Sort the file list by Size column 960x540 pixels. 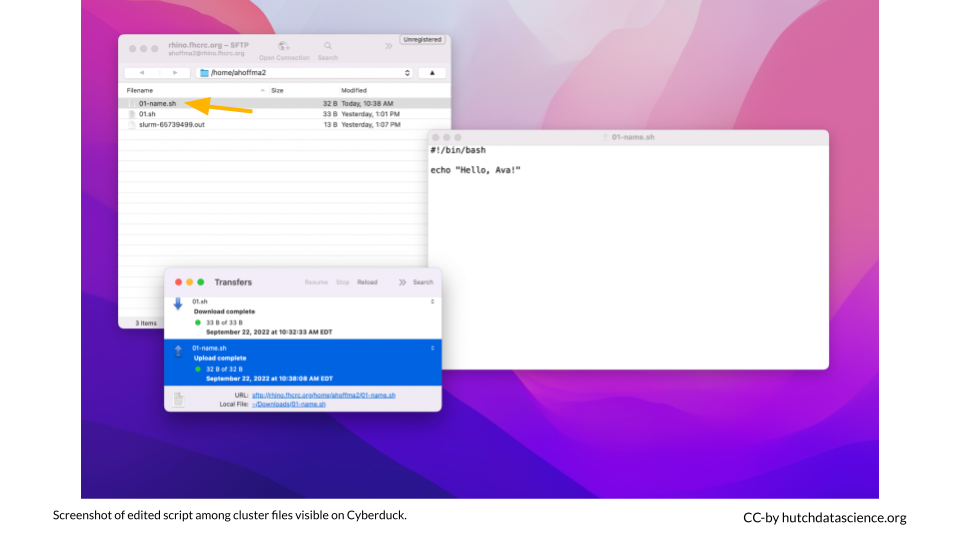277,91
